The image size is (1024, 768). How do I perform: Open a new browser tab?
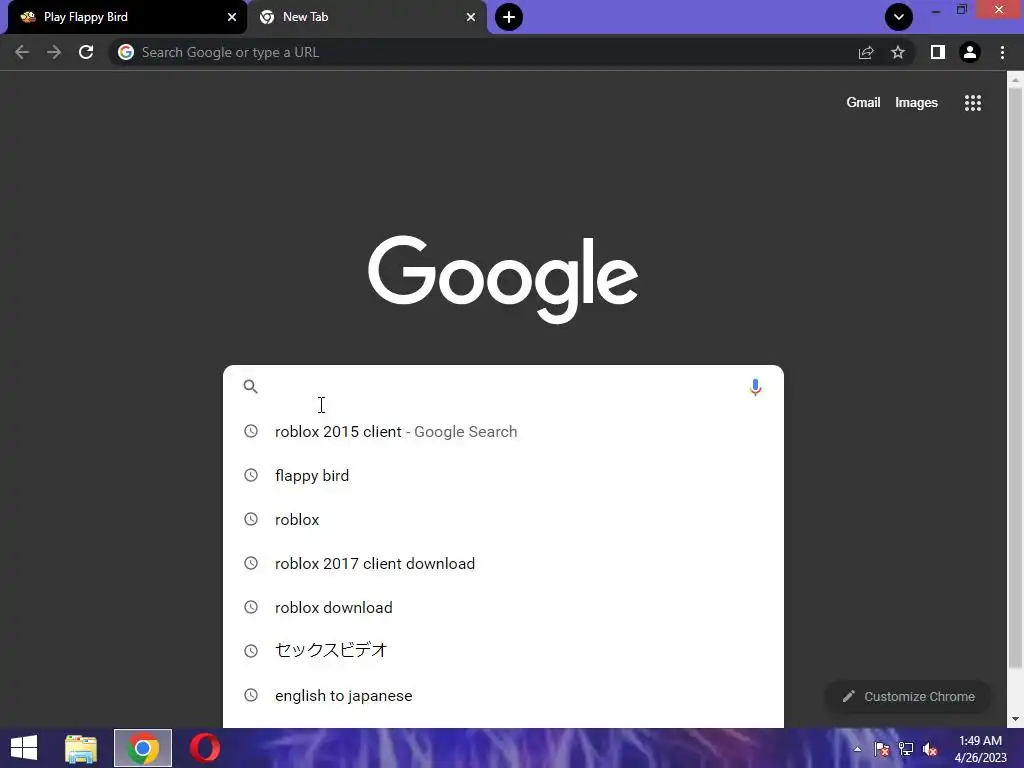(509, 17)
